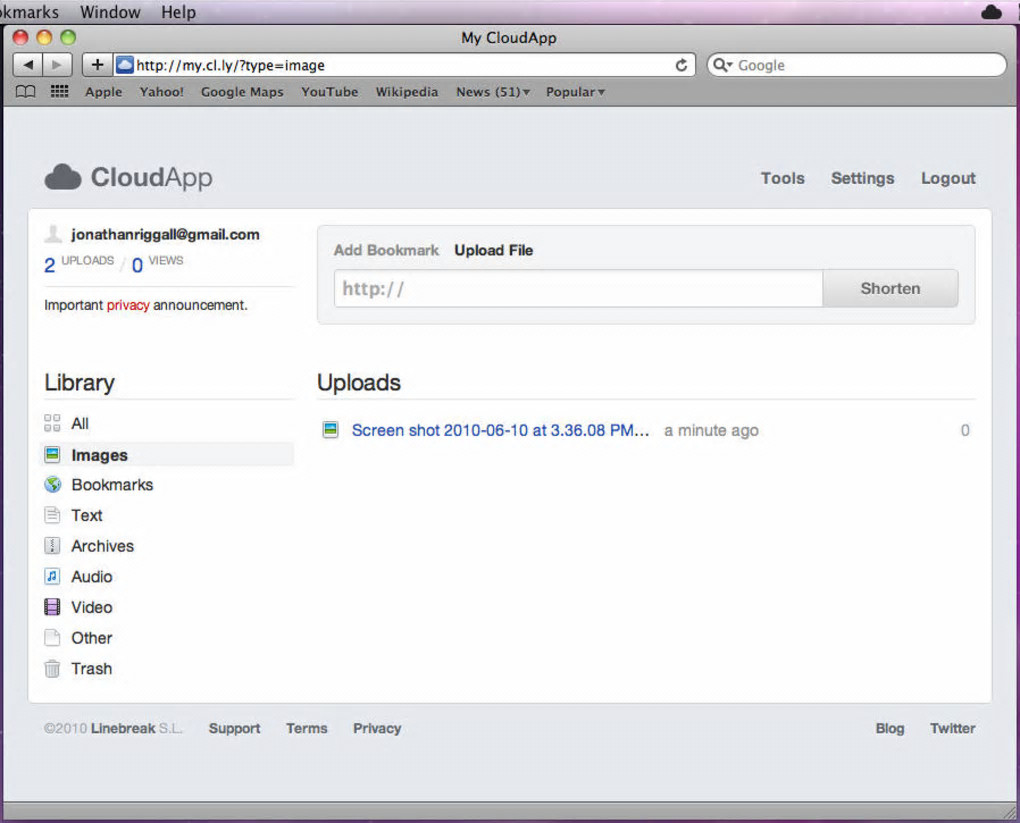Select Archives in the Library
Screen dimensions: 1020x823
[x=103, y=546]
